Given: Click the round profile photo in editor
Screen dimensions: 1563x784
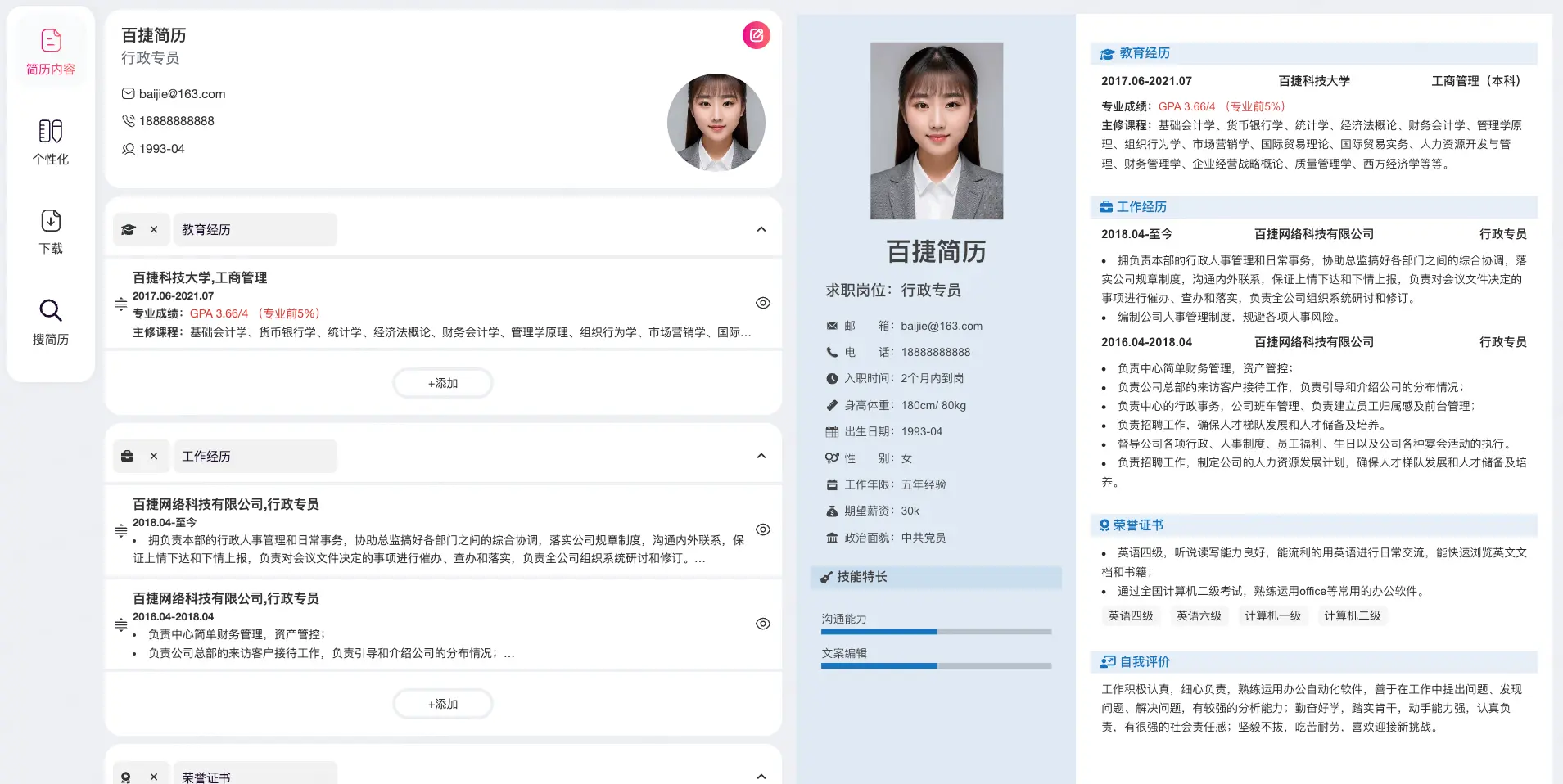Looking at the screenshot, I should point(716,123).
